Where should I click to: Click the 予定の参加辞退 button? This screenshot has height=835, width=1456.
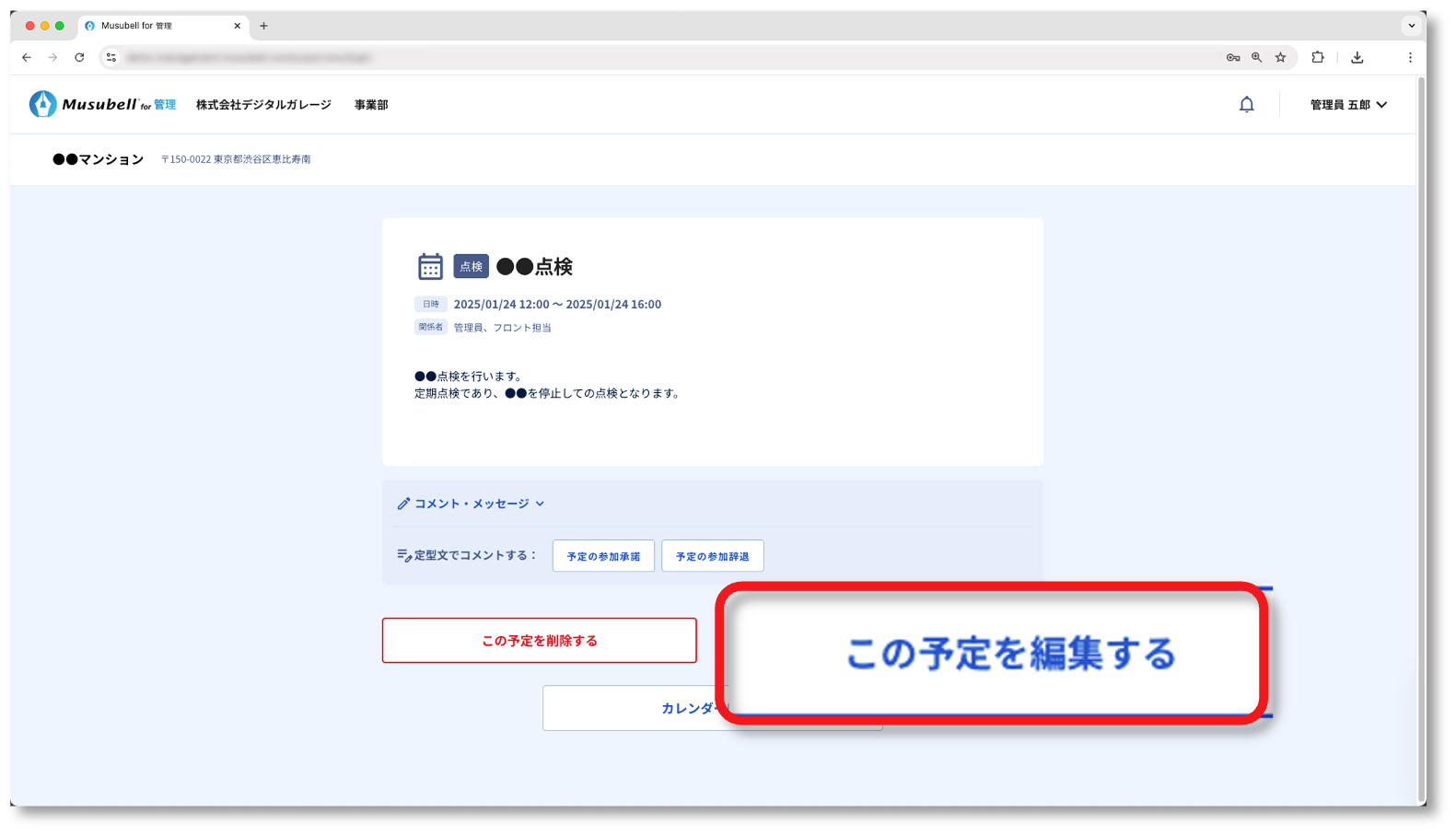point(712,556)
